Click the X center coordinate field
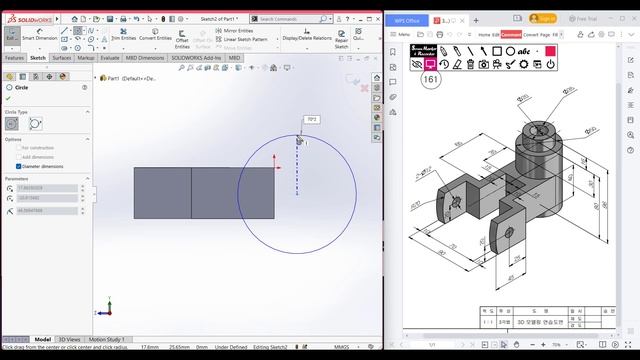Image resolution: width=640 pixels, height=360 pixels. [x=47, y=188]
